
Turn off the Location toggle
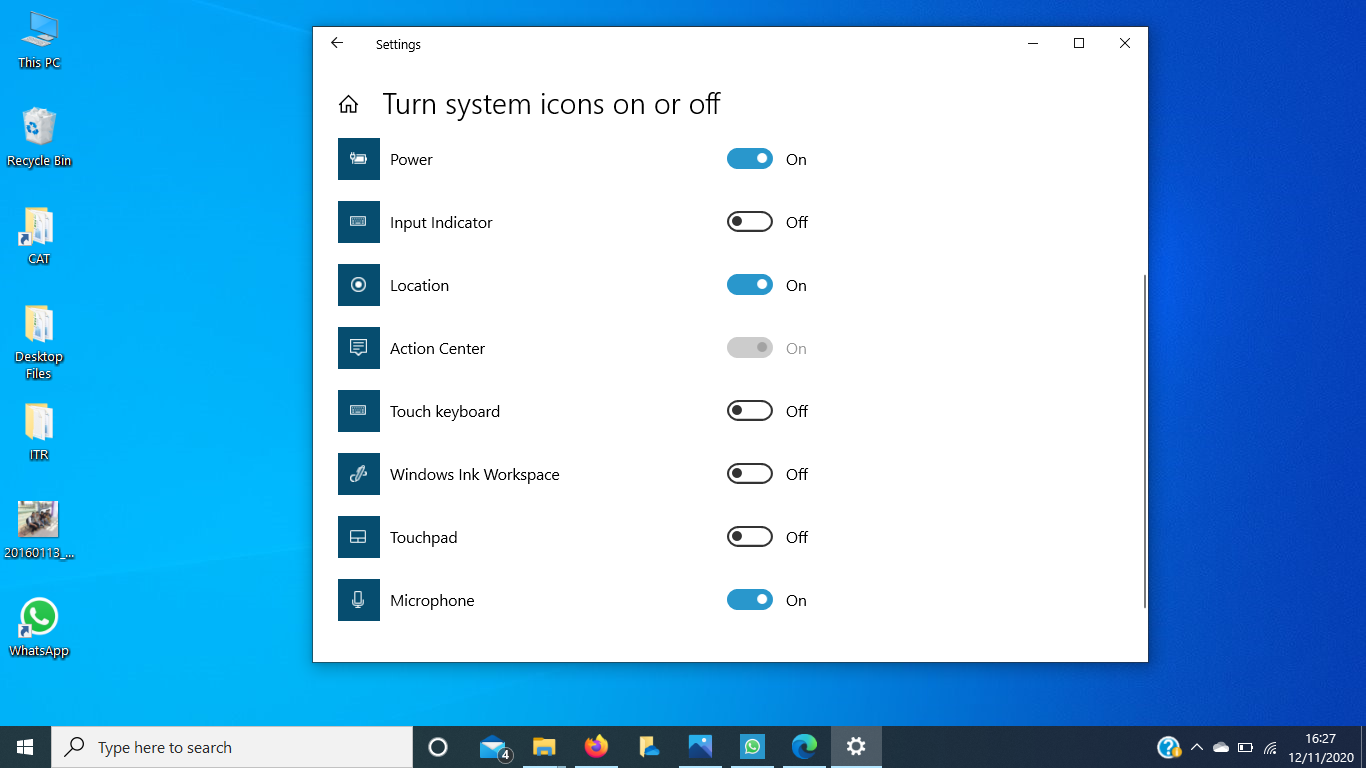coord(750,285)
